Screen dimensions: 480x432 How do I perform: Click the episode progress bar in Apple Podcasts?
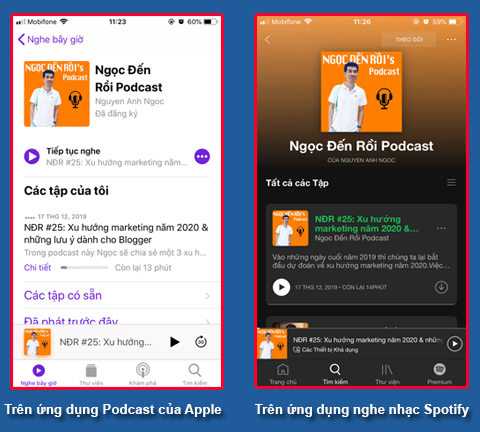point(85,267)
